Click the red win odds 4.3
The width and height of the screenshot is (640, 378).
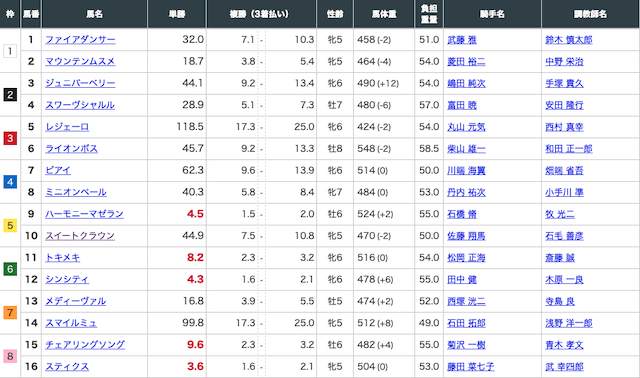pos(195,279)
